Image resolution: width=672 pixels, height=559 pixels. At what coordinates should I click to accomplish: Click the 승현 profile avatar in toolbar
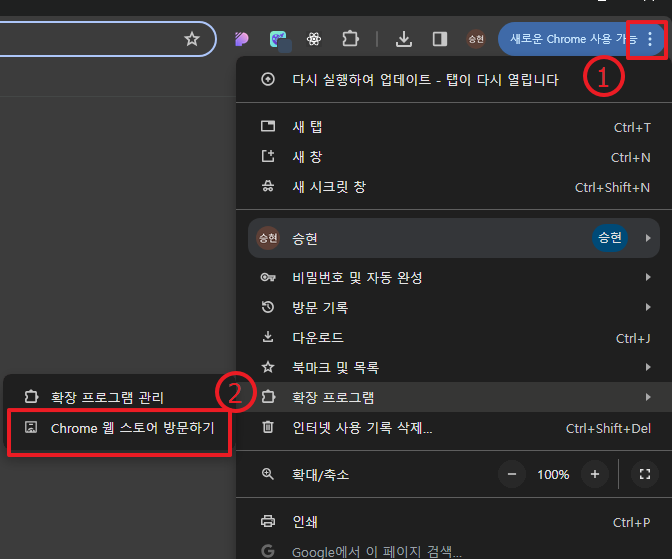coord(476,39)
